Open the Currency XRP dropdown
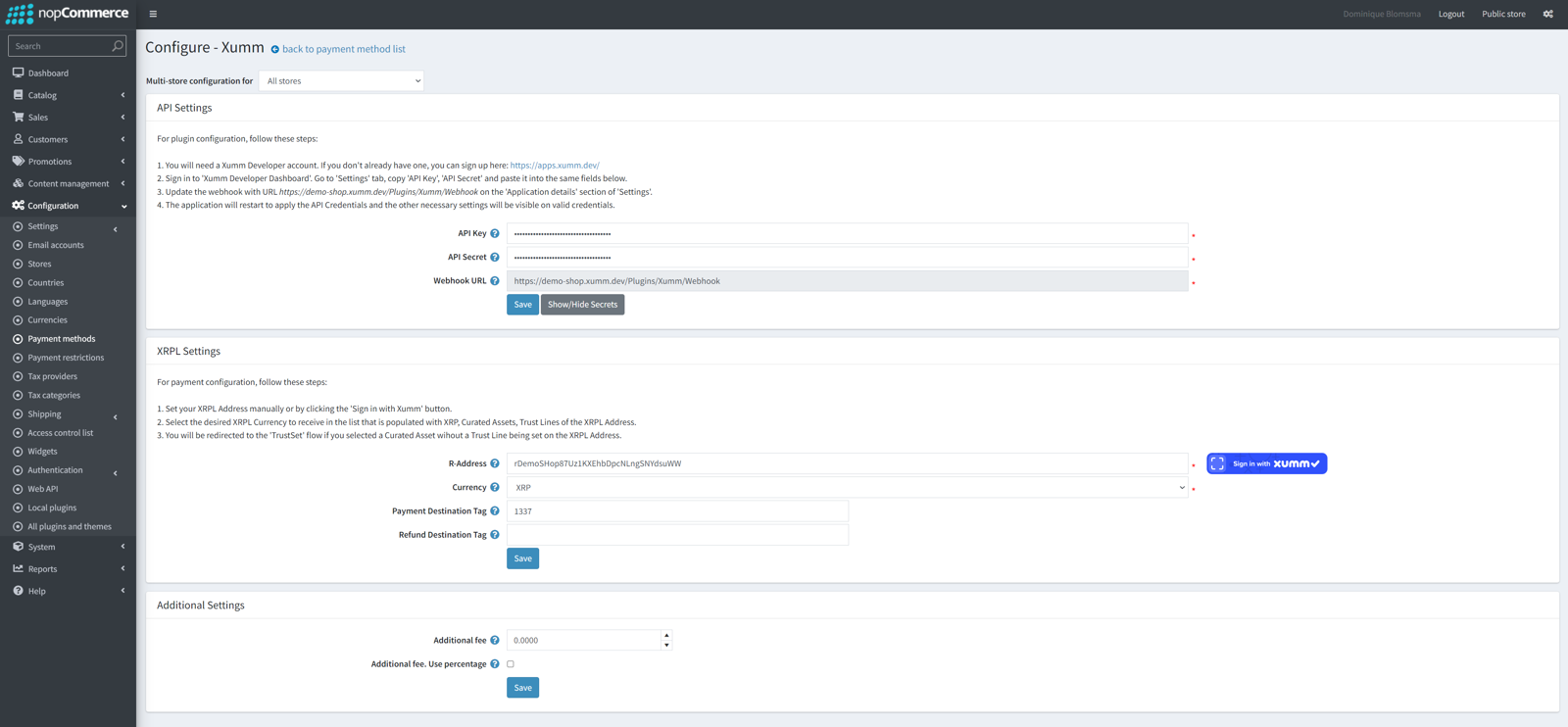The width and height of the screenshot is (1568, 727). 848,487
